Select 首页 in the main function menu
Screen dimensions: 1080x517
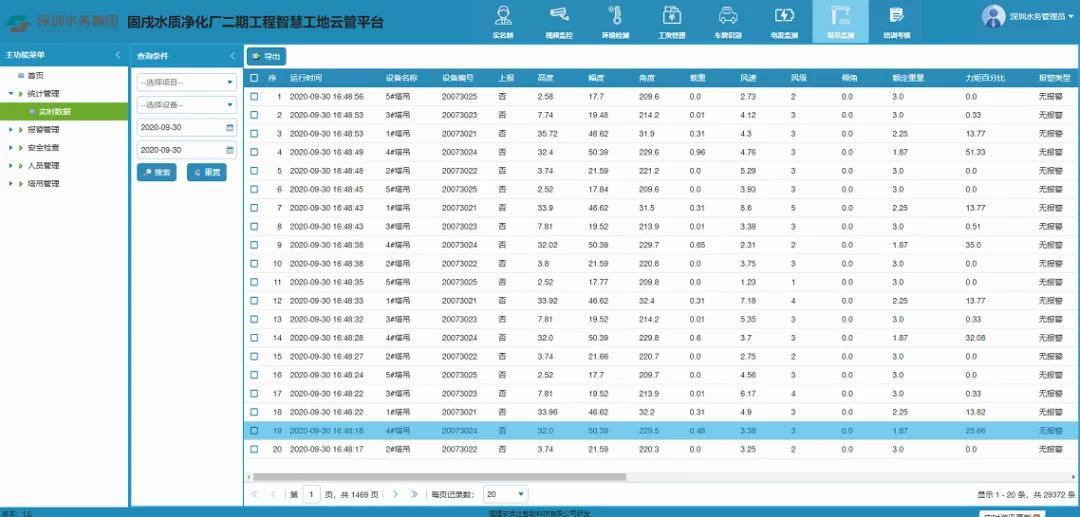pyautogui.click(x=35, y=76)
